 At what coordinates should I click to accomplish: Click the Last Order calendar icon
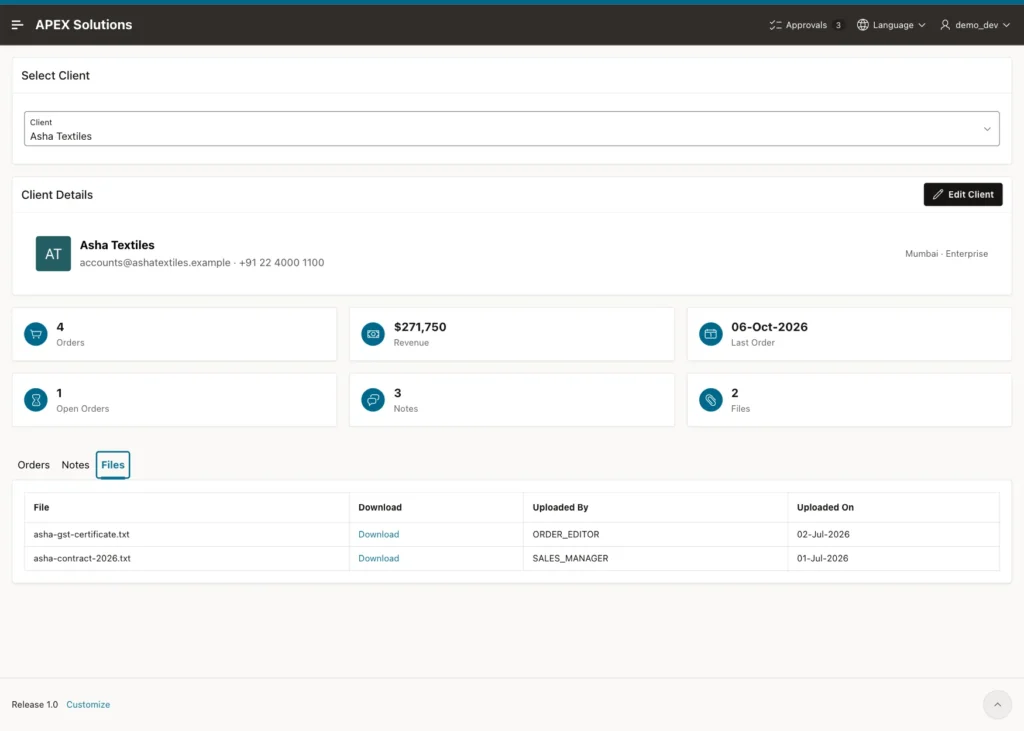[x=711, y=334]
